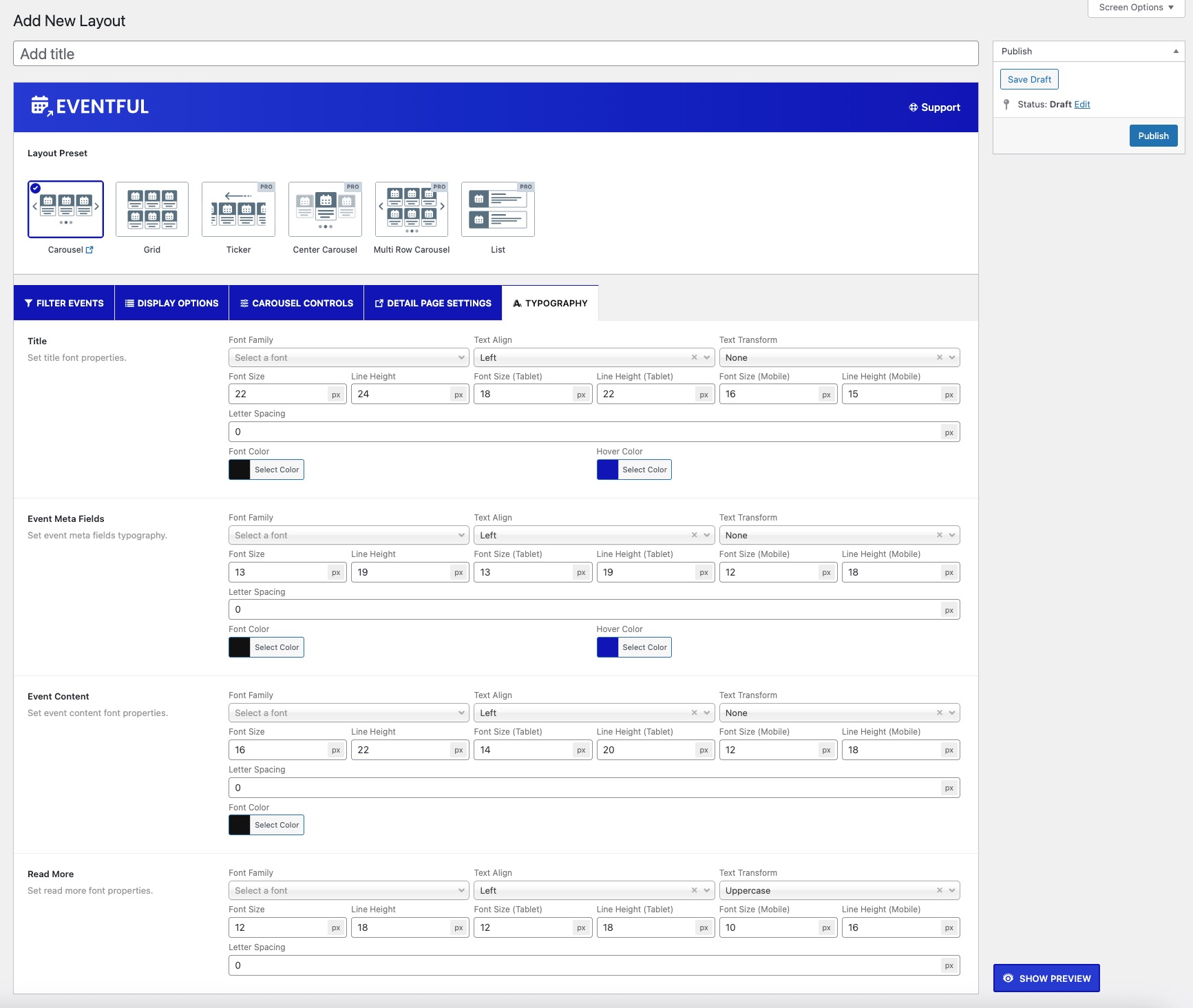Clear Read More Text Transform Uppercase value
The image size is (1193, 1008).
tap(939, 890)
